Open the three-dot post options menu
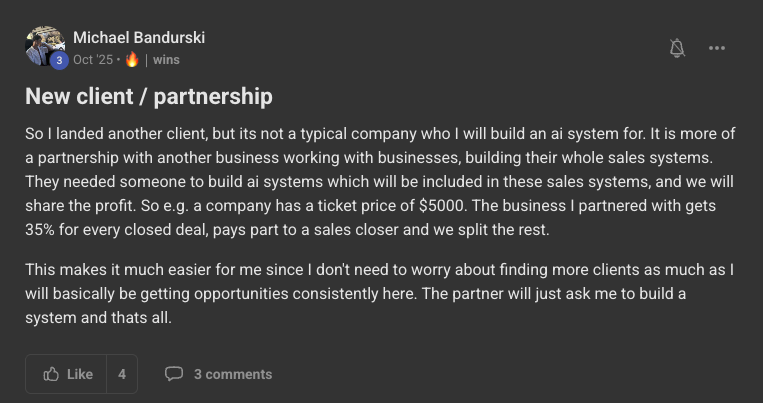 coord(717,48)
